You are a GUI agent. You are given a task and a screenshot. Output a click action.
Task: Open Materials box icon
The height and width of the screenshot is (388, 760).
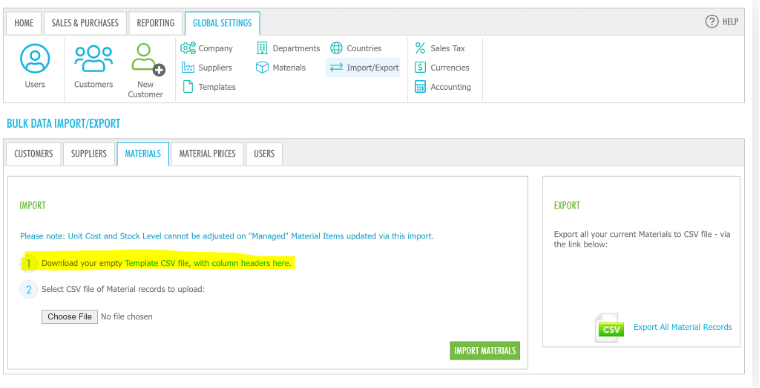[262, 68]
